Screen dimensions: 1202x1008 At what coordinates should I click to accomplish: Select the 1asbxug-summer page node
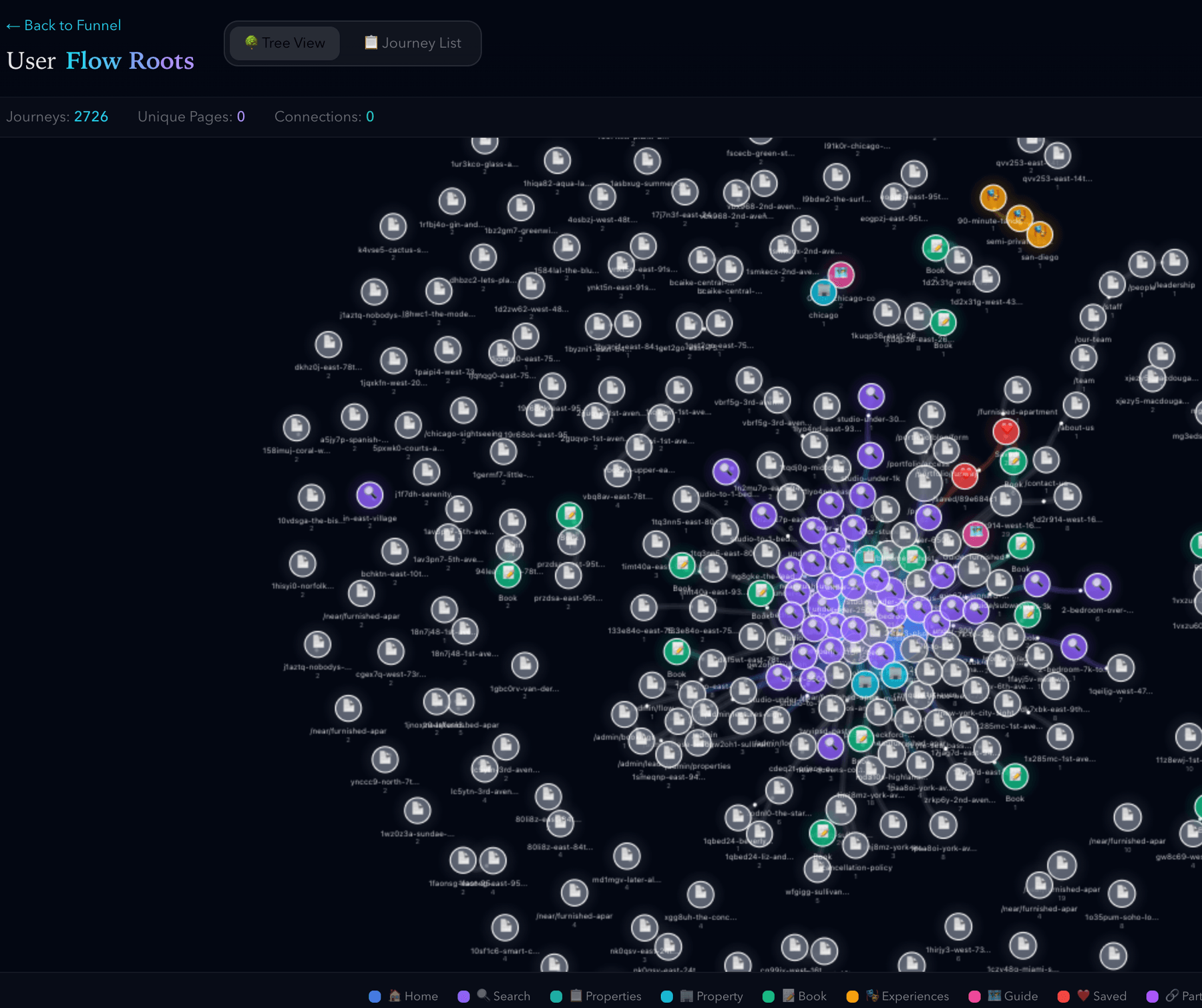click(x=646, y=161)
